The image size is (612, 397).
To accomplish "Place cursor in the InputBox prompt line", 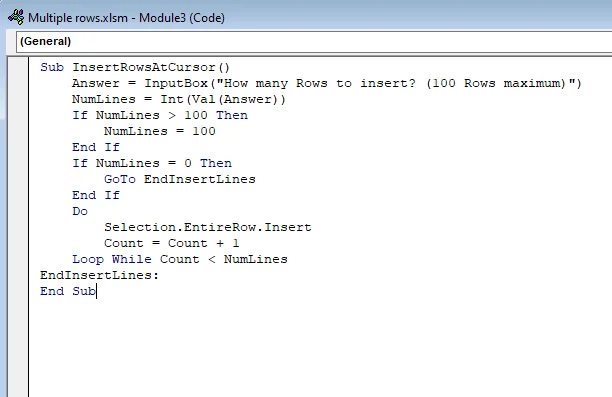I will [327, 83].
